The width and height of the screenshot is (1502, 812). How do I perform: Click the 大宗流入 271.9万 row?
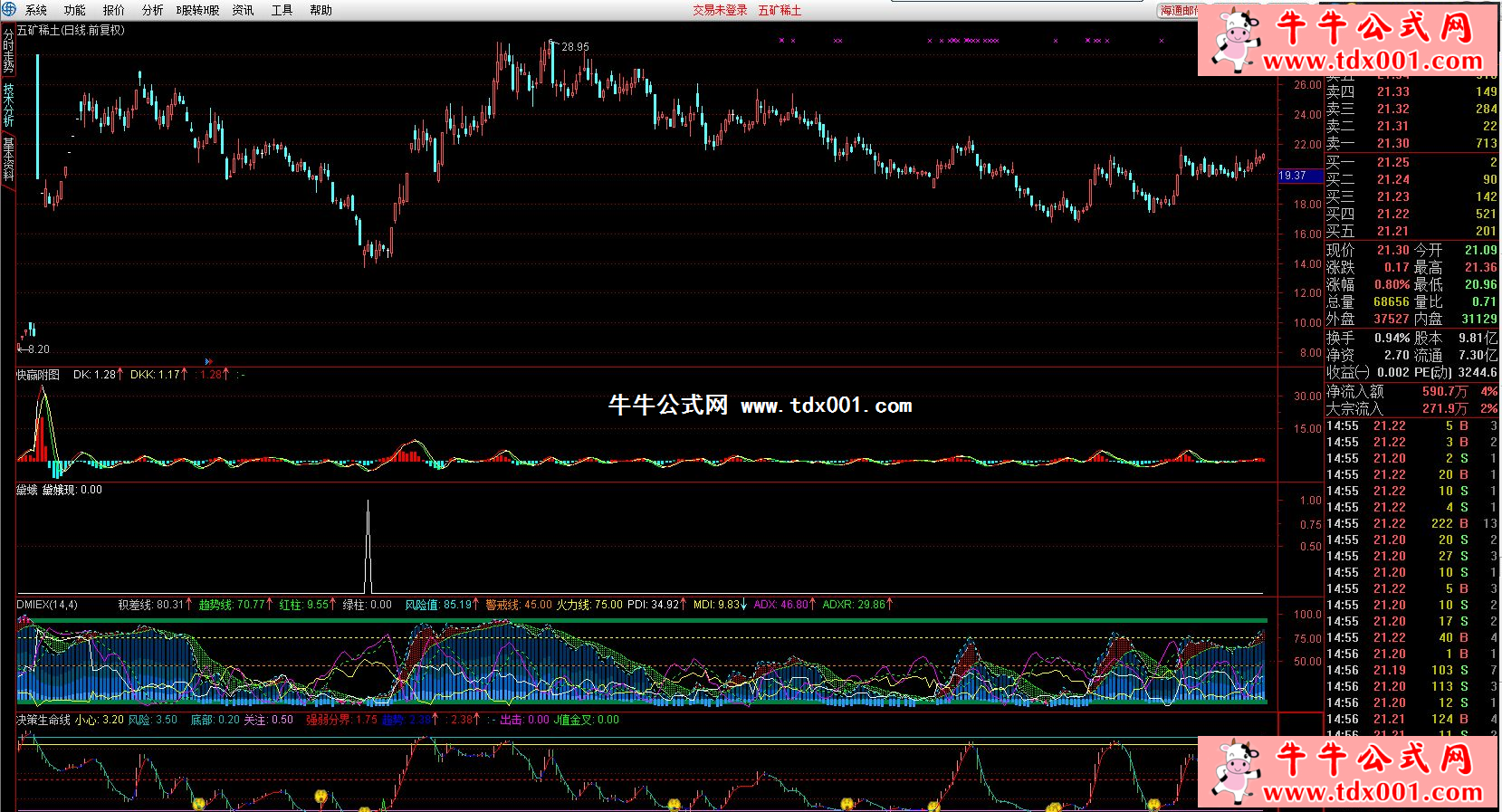(x=1411, y=408)
